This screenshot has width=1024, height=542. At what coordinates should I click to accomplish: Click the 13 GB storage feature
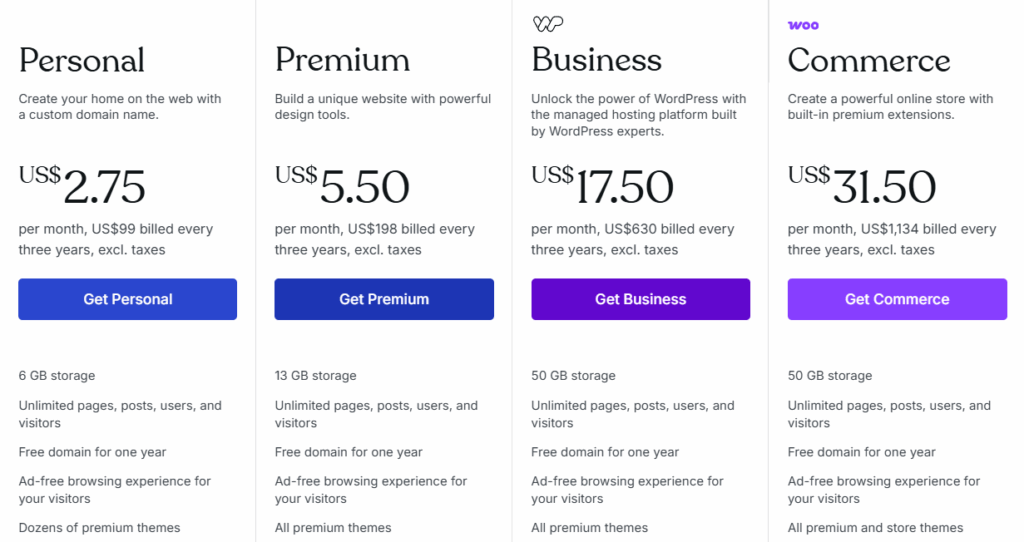tap(315, 375)
